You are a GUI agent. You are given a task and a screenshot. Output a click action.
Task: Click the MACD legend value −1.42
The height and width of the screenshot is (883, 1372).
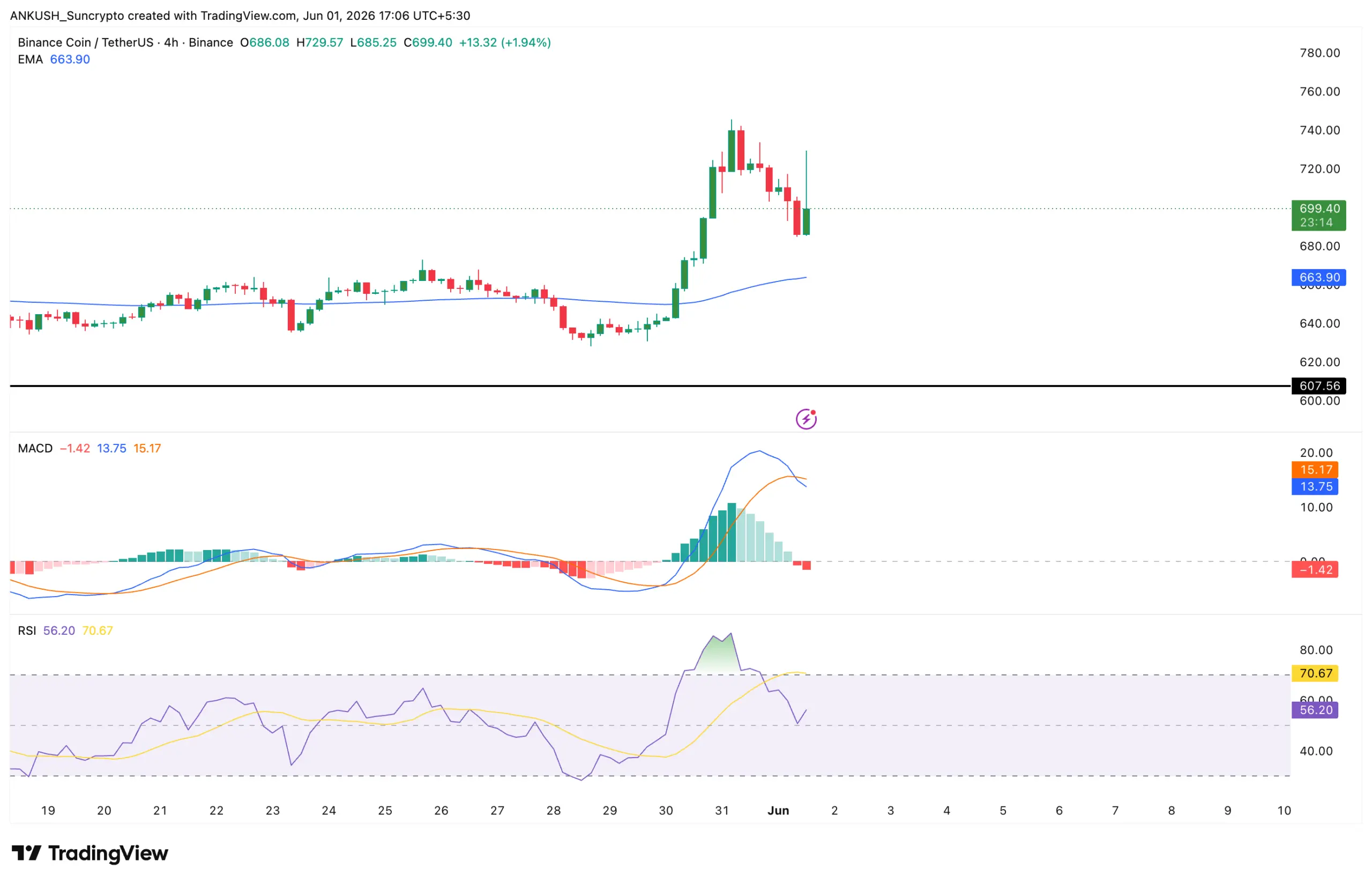pyautogui.click(x=75, y=448)
